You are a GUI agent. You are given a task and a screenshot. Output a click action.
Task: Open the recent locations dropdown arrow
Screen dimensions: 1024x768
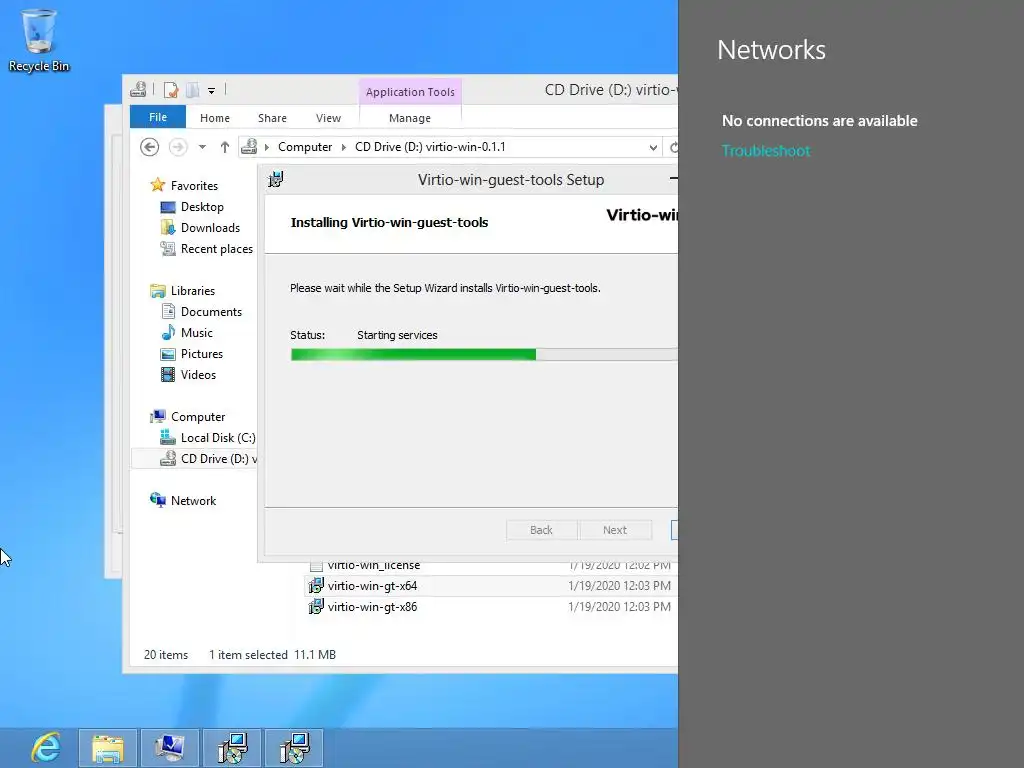(x=202, y=147)
